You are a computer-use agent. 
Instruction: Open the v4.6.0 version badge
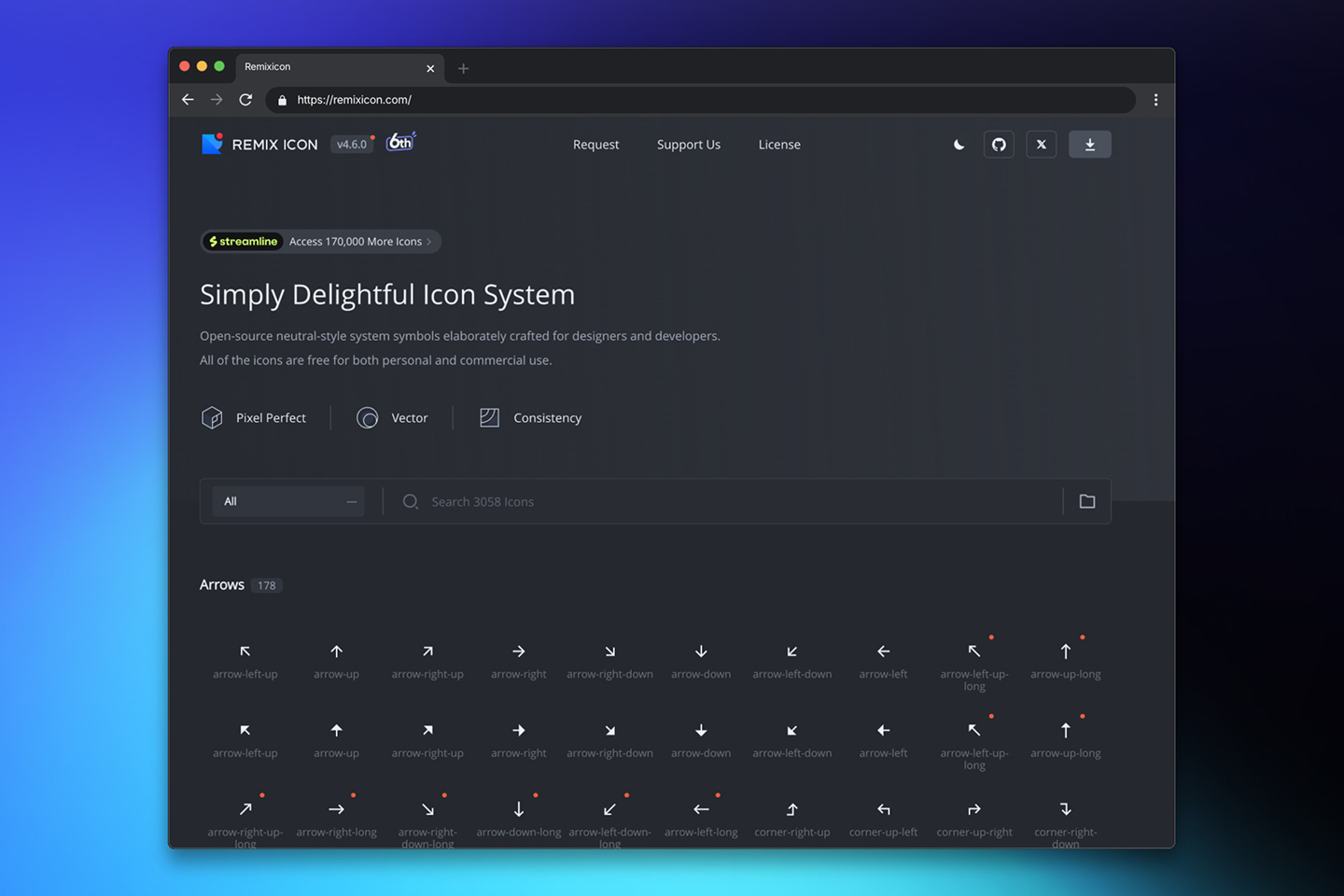point(352,145)
